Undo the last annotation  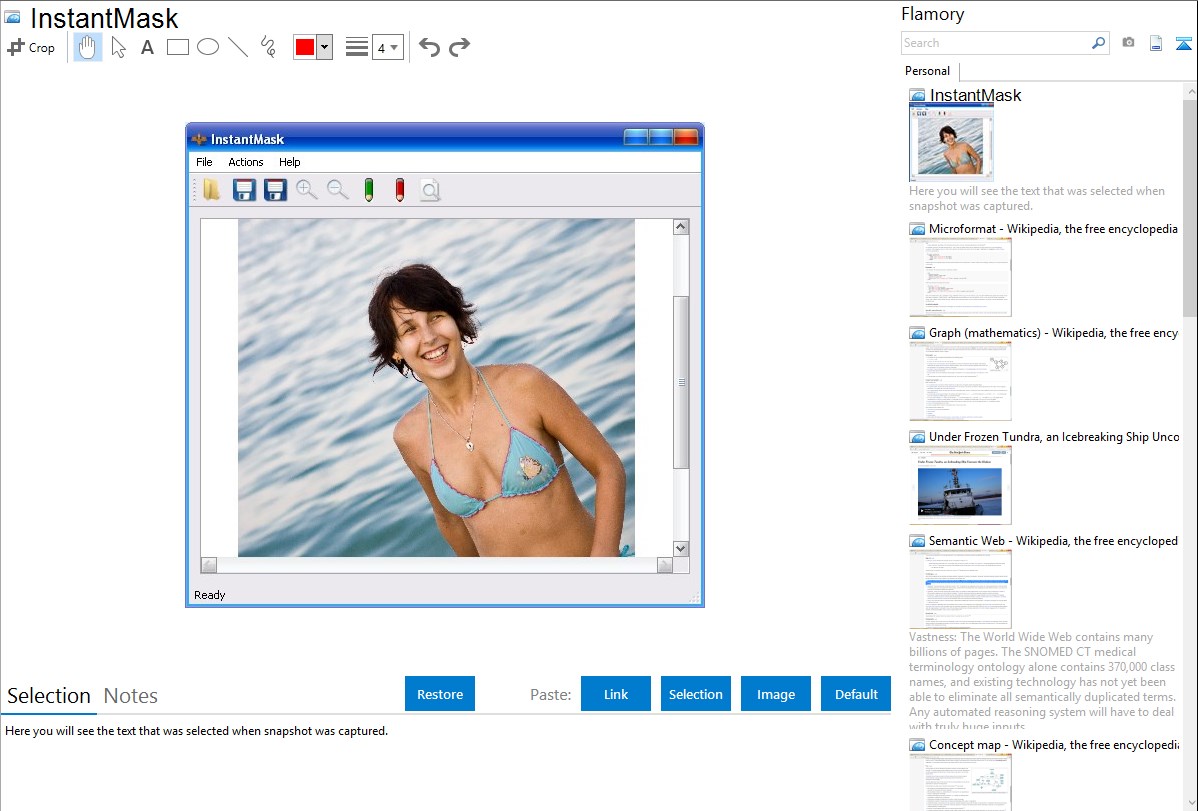click(429, 47)
